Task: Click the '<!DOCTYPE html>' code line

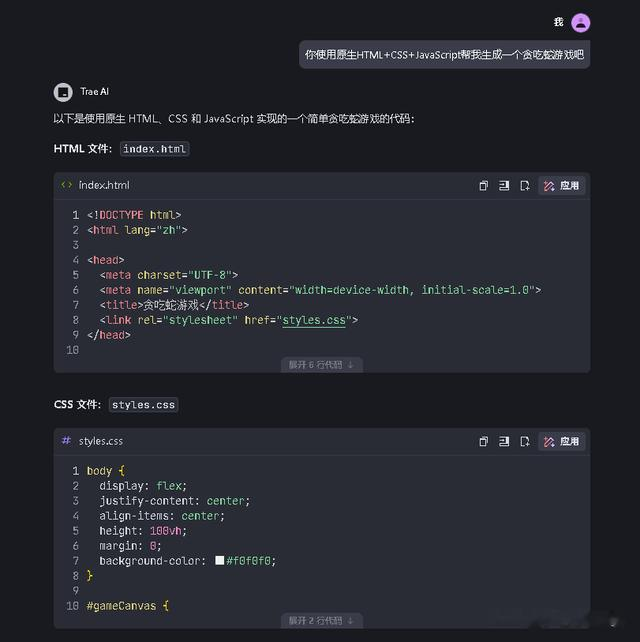Action: (x=134, y=215)
